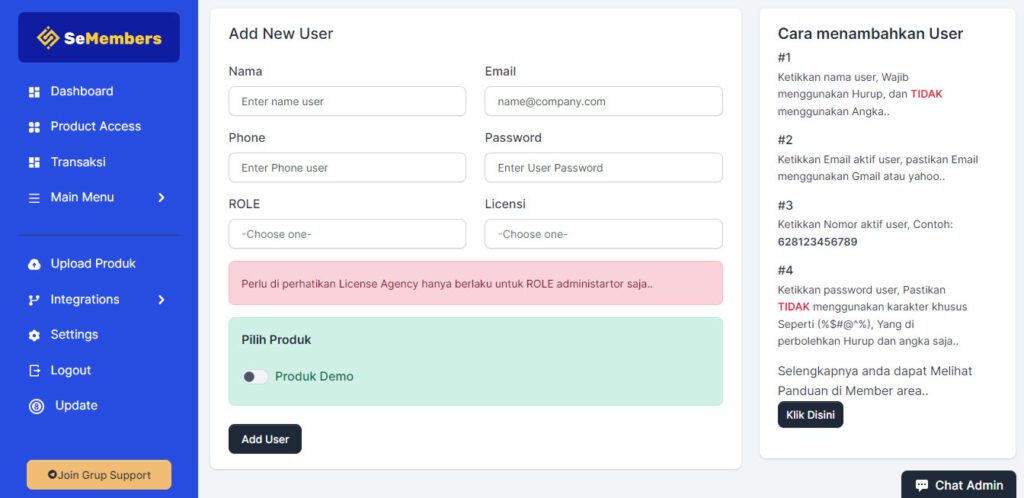The height and width of the screenshot is (498, 1024).
Task: Click the Upload Produk cloud icon
Action: coord(34,264)
